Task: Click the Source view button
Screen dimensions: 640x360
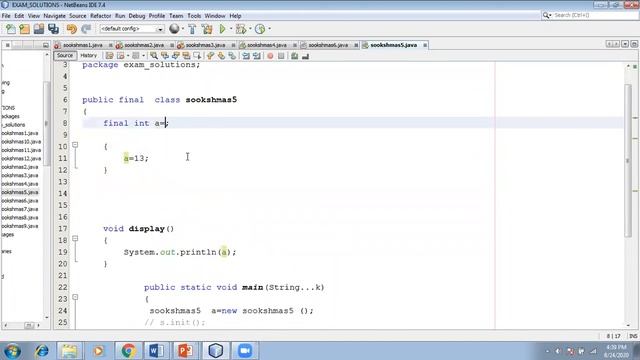Action: pyautogui.click(x=64, y=56)
